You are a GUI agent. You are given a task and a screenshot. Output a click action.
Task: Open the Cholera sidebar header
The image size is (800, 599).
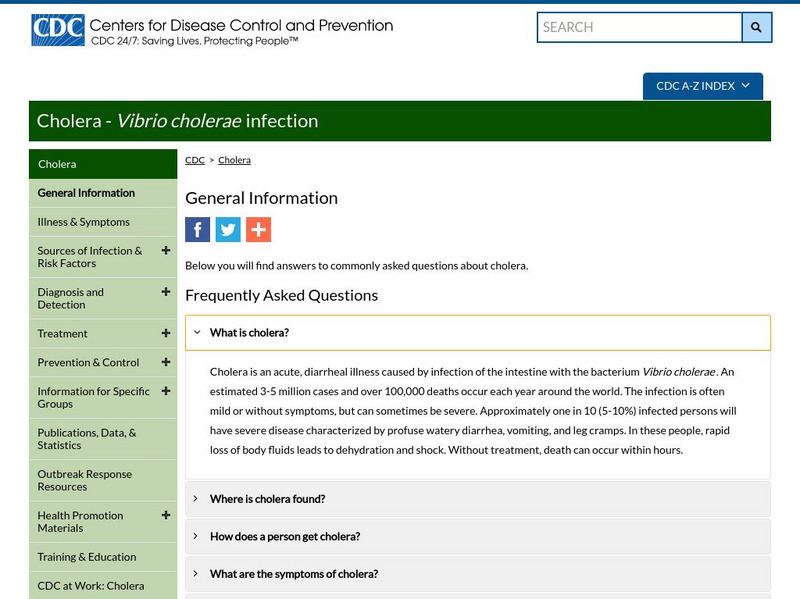(x=103, y=164)
